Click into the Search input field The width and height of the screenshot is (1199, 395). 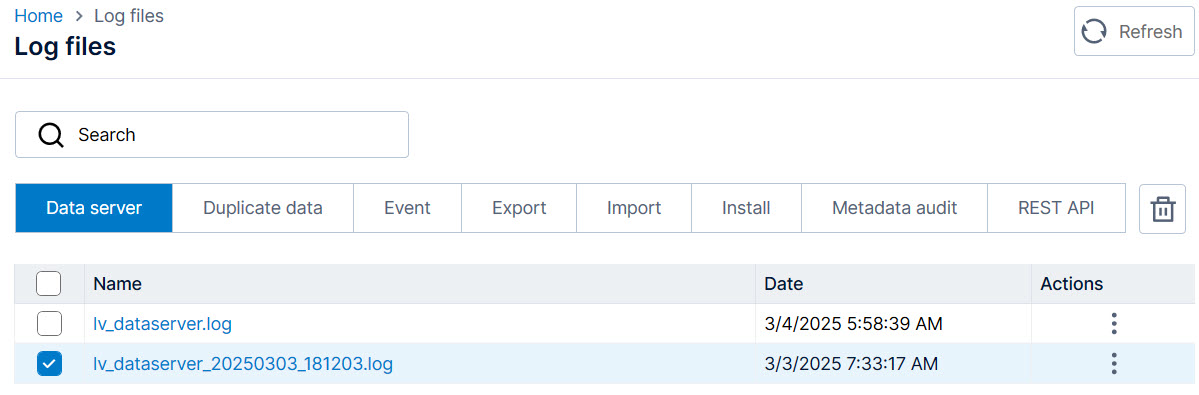(212, 135)
